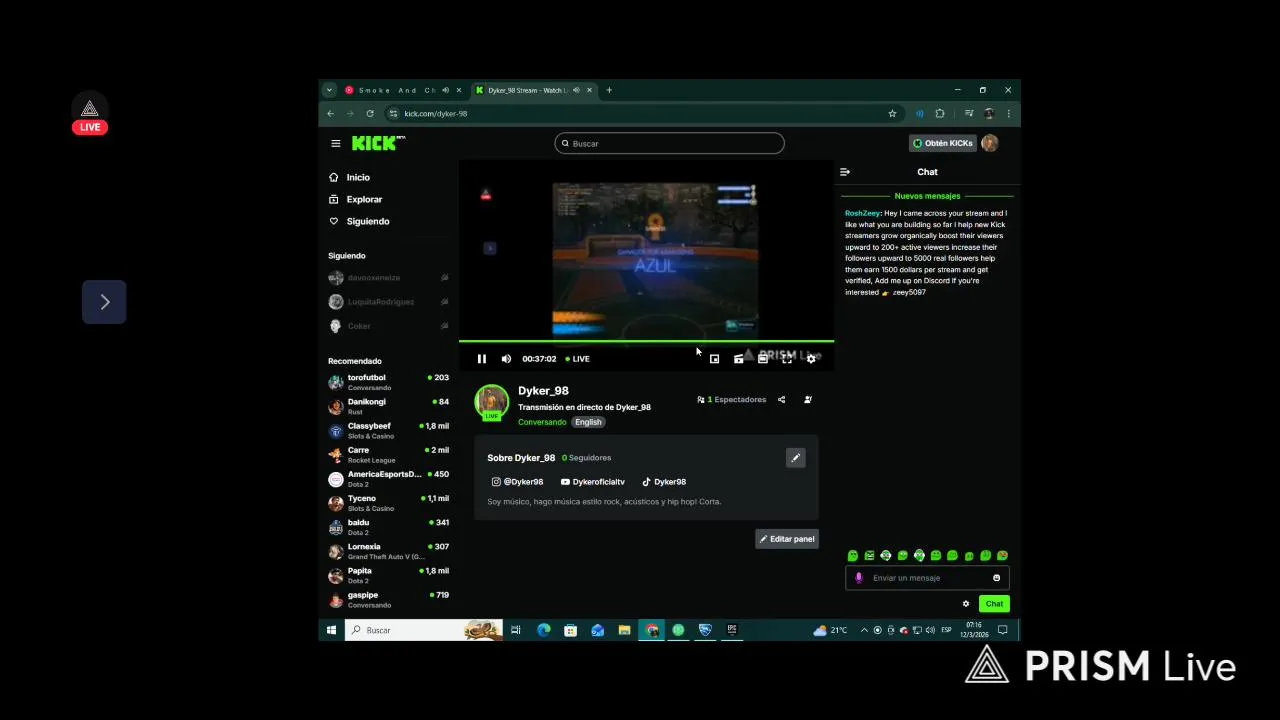Click the share stream icon
The image size is (1280, 720).
pos(781,399)
